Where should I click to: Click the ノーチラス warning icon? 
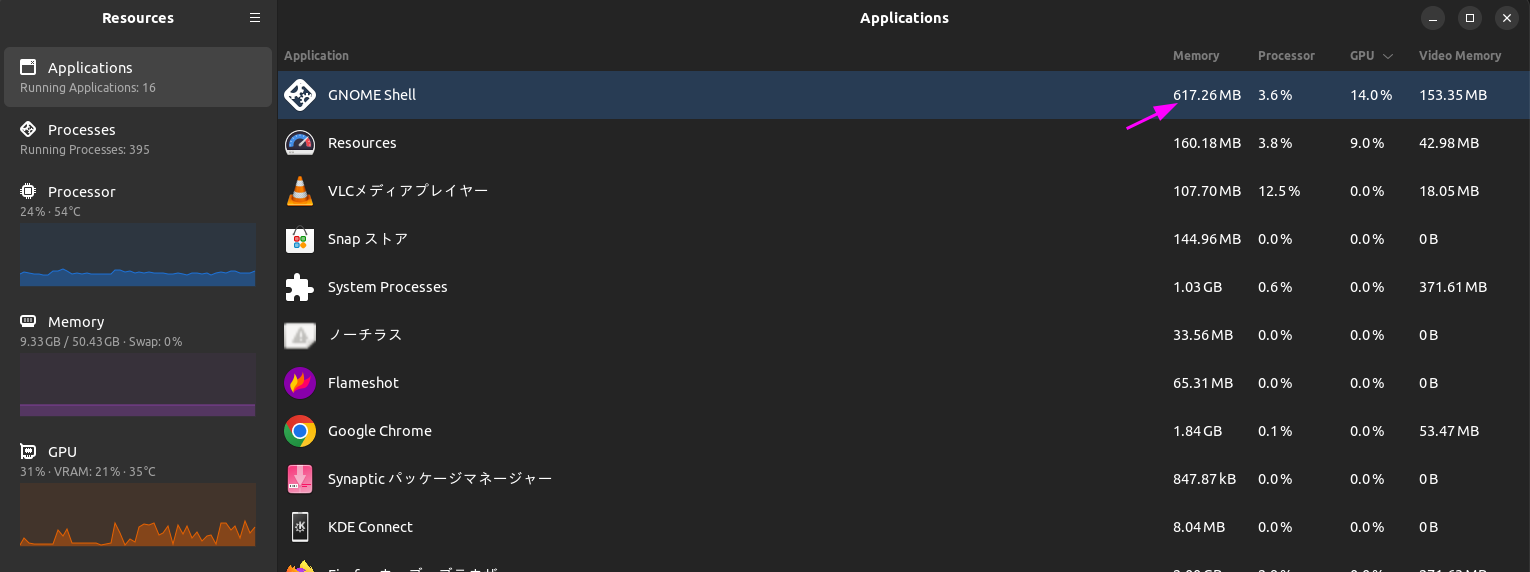click(x=300, y=335)
